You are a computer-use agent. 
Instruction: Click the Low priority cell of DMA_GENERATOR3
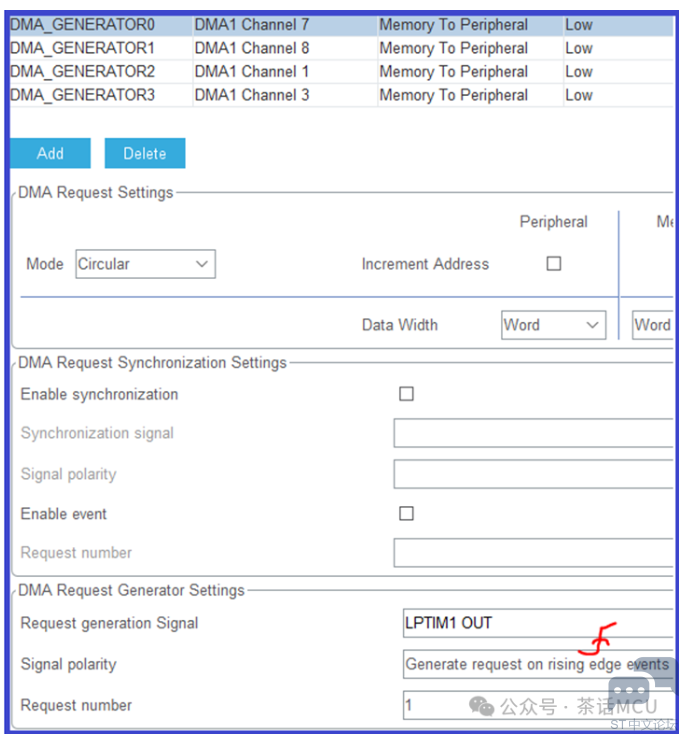(x=579, y=95)
